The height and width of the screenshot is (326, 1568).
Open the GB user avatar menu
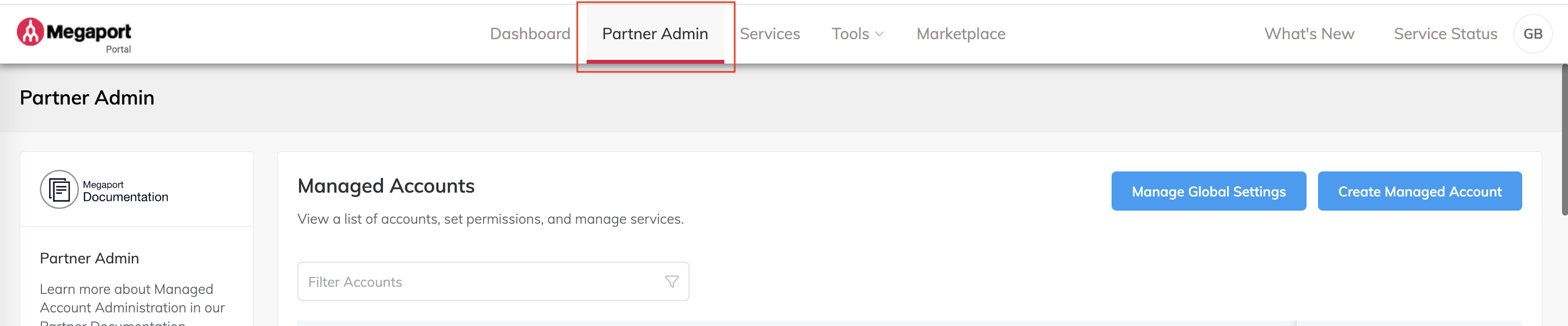(1532, 34)
